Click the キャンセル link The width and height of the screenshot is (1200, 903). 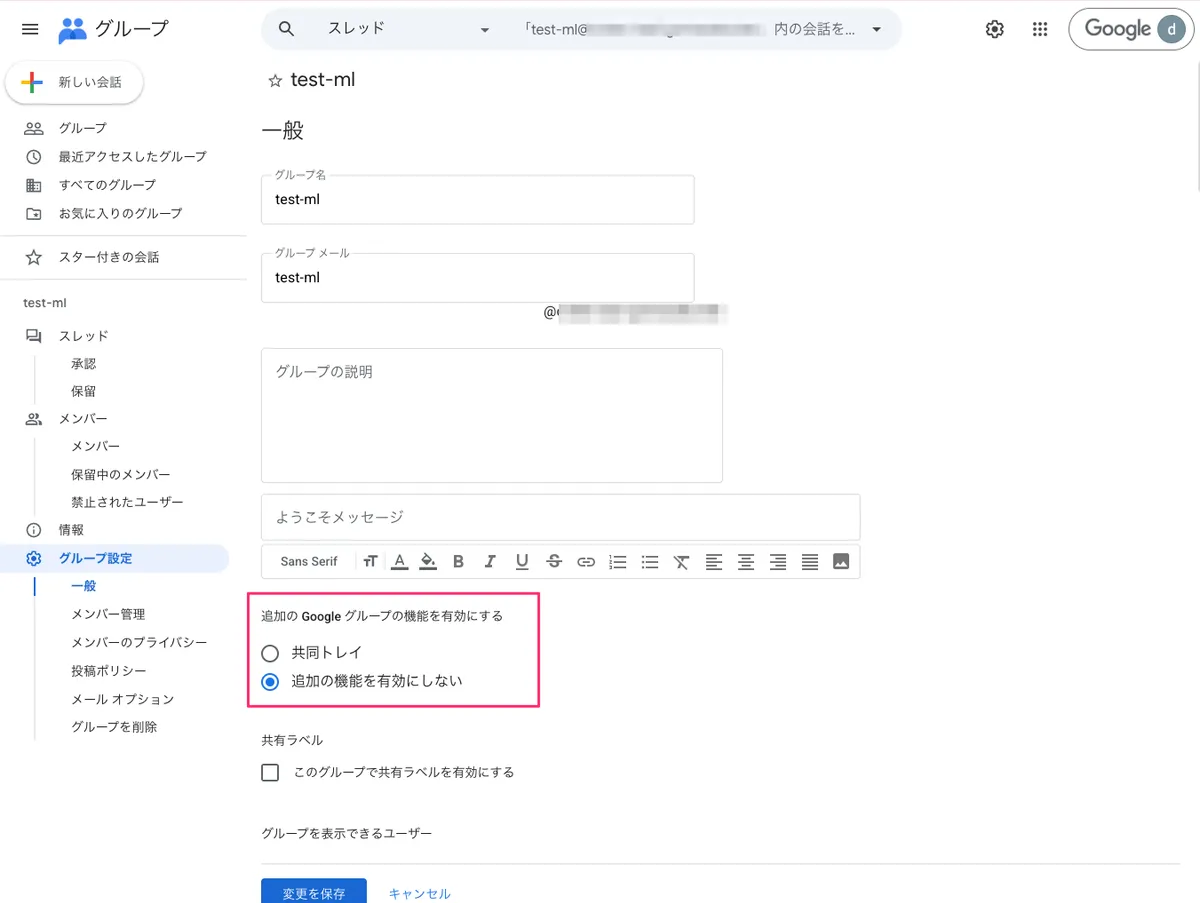pos(419,894)
